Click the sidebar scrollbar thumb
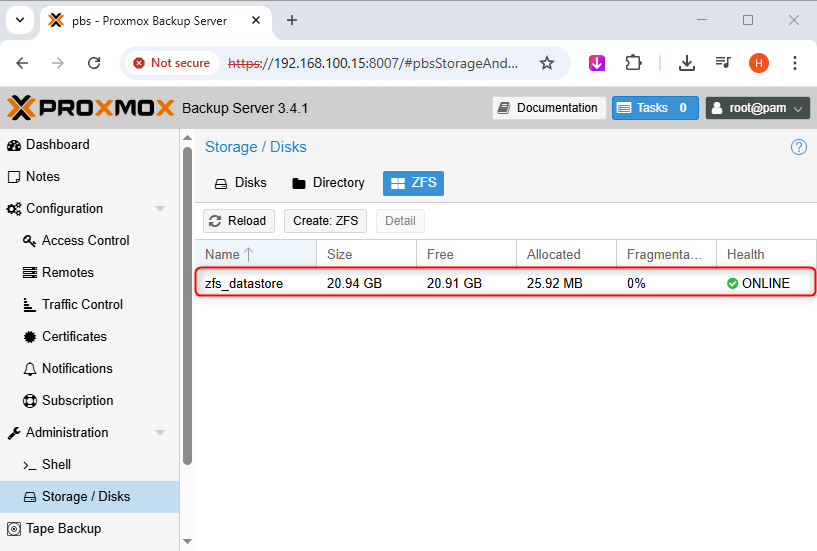The width and height of the screenshot is (817, 551). click(x=188, y=306)
